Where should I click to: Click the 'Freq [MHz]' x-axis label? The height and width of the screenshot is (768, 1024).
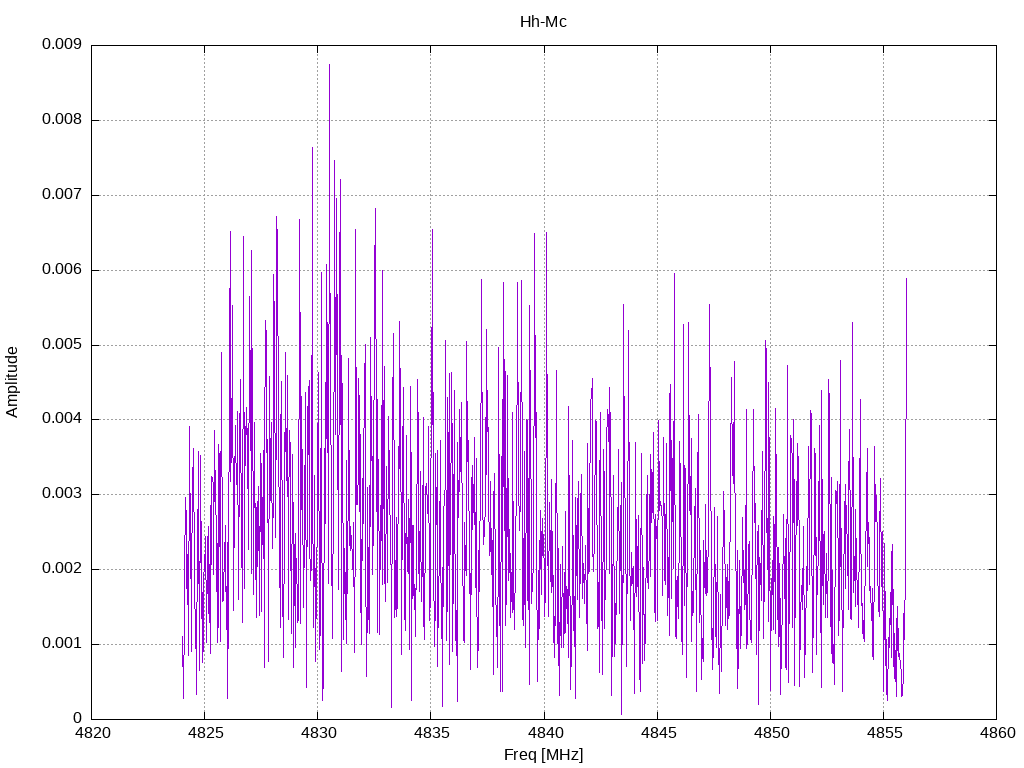click(x=543, y=755)
